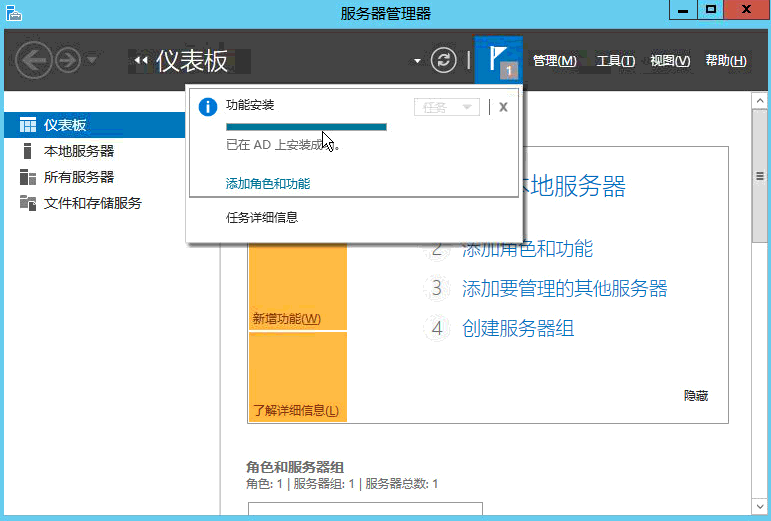Open 所有服务器 in the sidebar
771x521 pixels.
coord(78,177)
